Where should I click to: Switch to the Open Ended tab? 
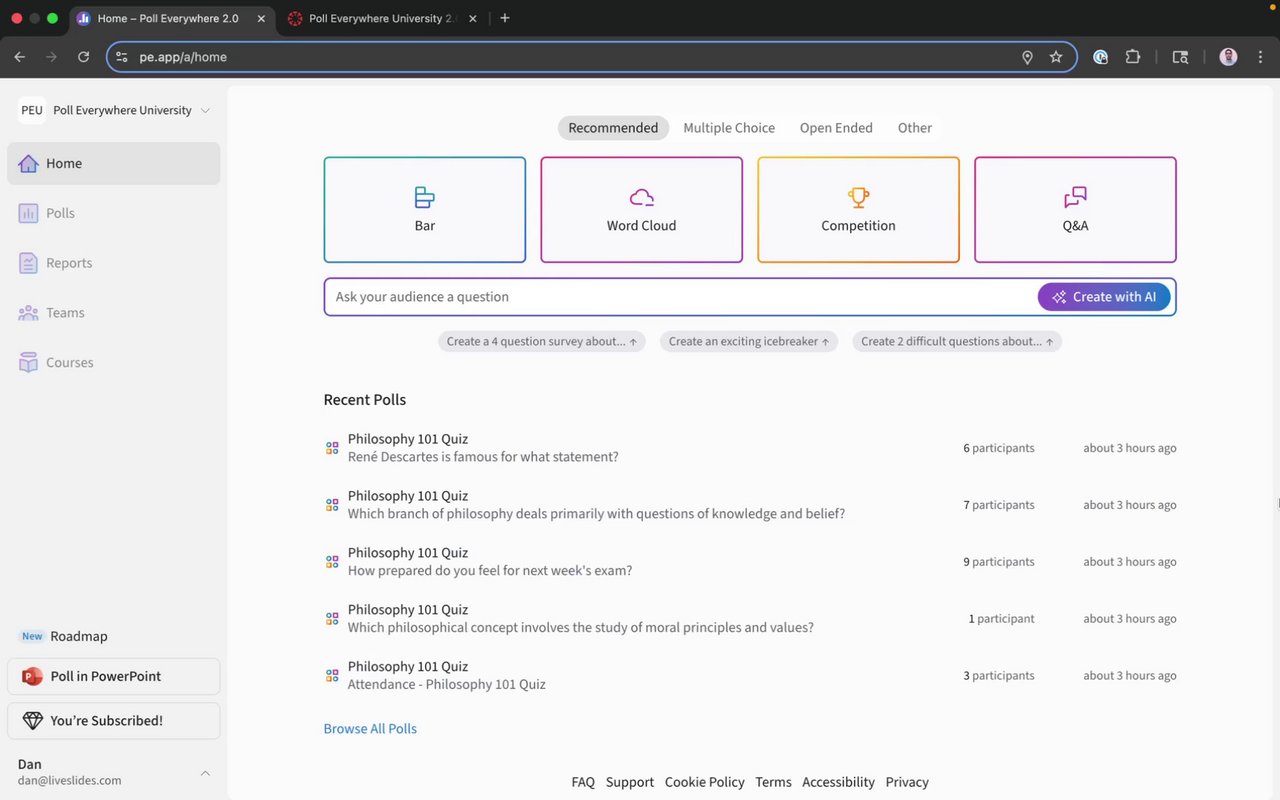[x=836, y=128]
